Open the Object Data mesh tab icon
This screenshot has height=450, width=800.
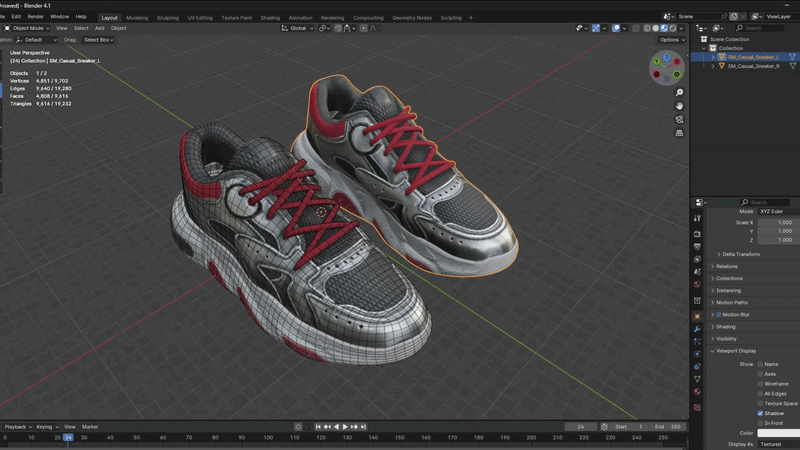pyautogui.click(x=697, y=379)
